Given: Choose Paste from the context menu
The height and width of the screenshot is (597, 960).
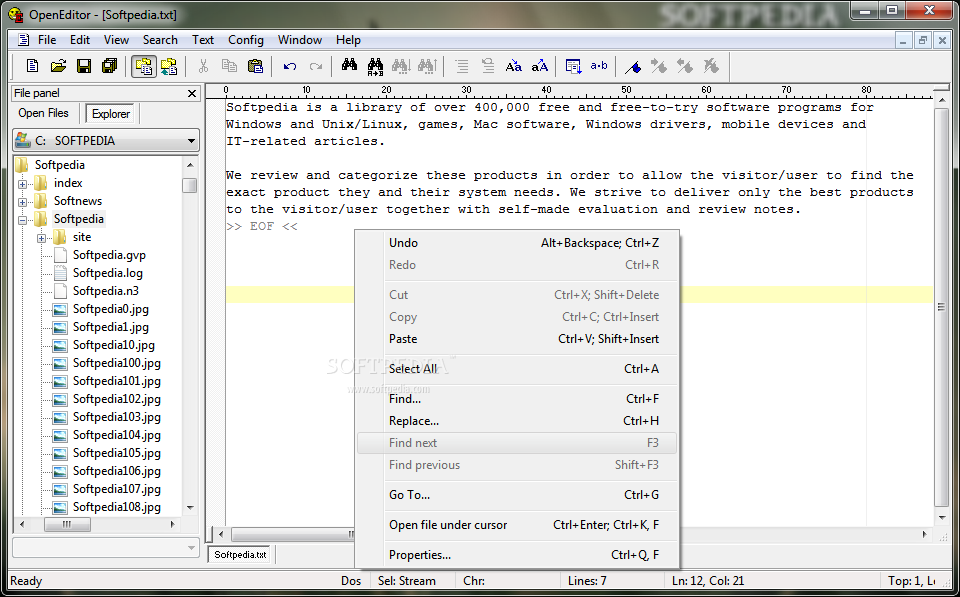Looking at the screenshot, I should [x=517, y=339].
